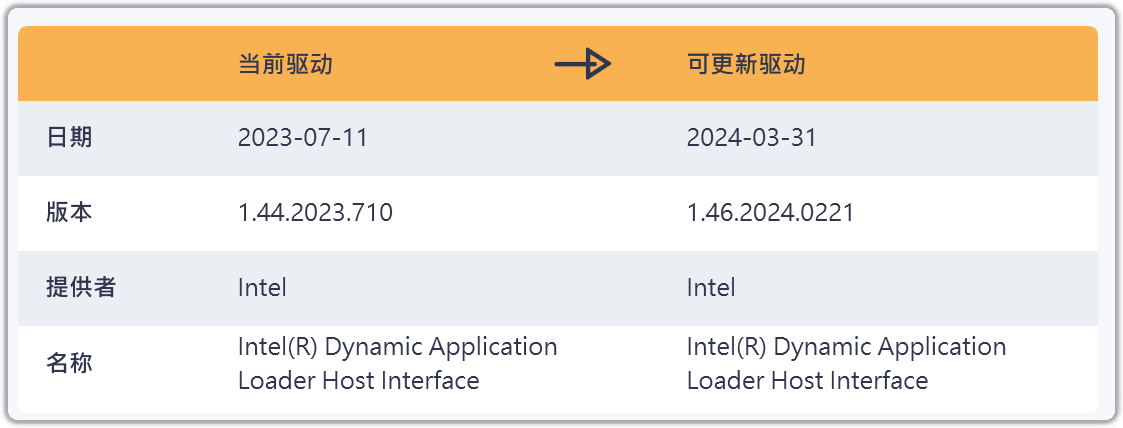Select updatable driver name Intel(R) Dynamic Application
This screenshot has height=428, width=1123.
[x=847, y=347]
